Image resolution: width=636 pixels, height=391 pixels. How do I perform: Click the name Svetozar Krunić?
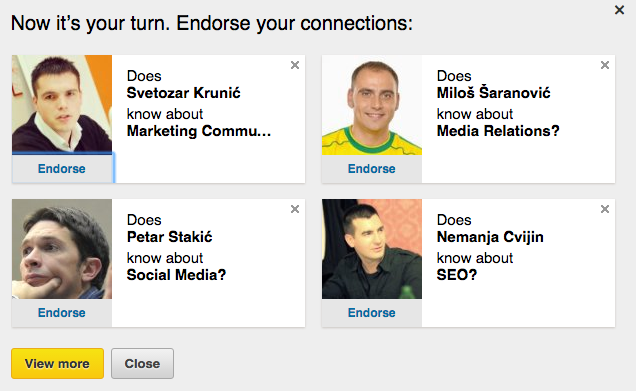(x=183, y=93)
